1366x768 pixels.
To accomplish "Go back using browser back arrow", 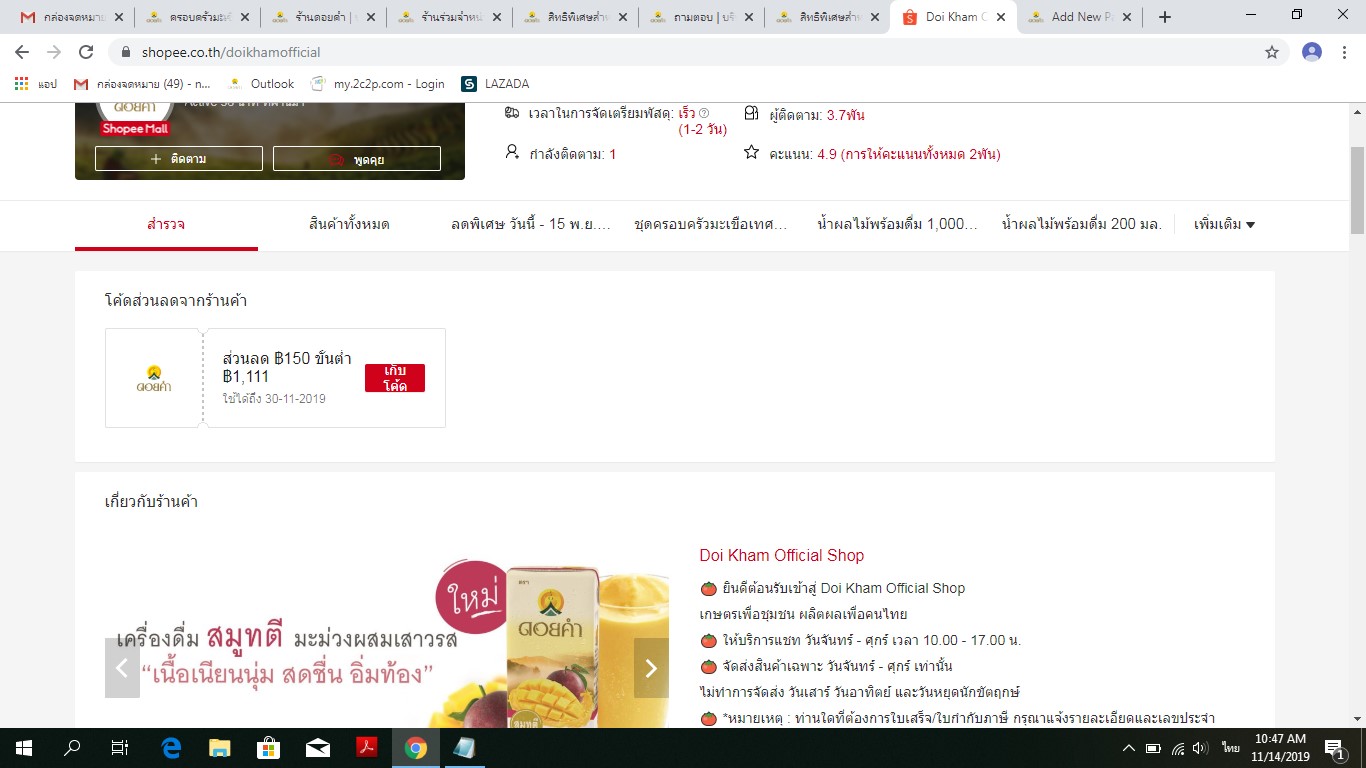I will 22,52.
